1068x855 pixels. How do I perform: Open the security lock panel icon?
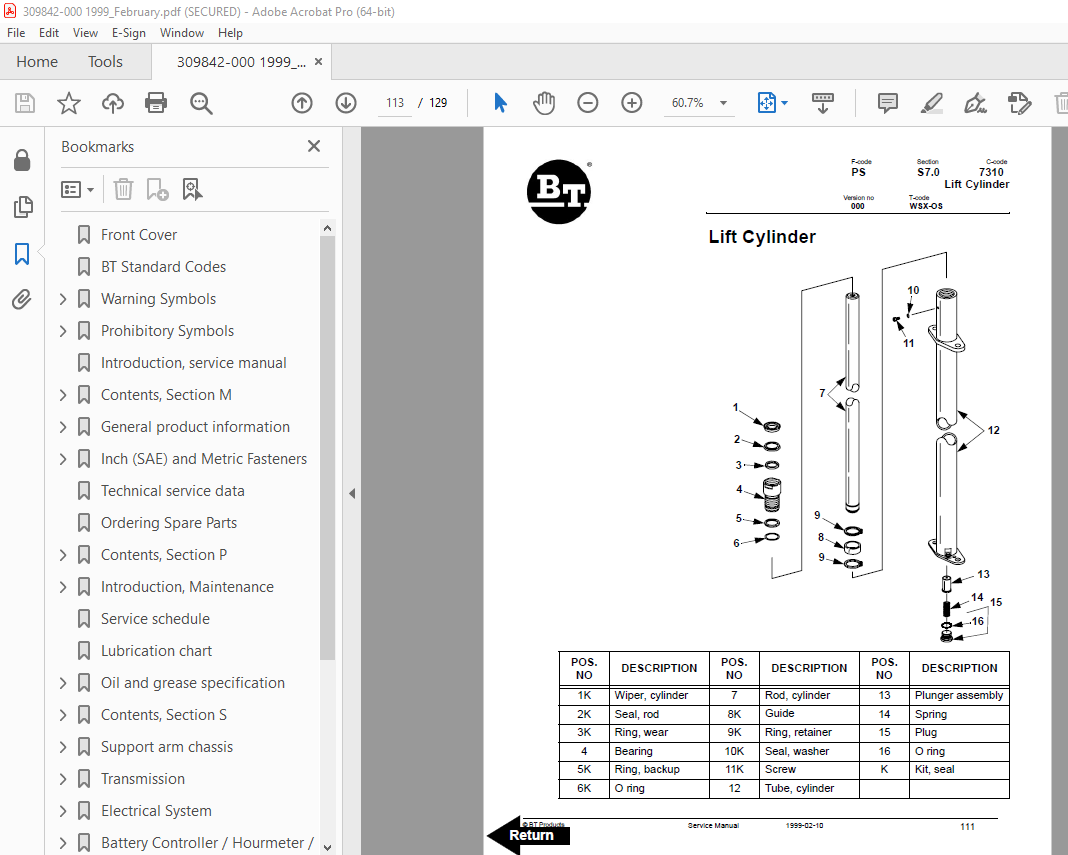tap(22, 160)
